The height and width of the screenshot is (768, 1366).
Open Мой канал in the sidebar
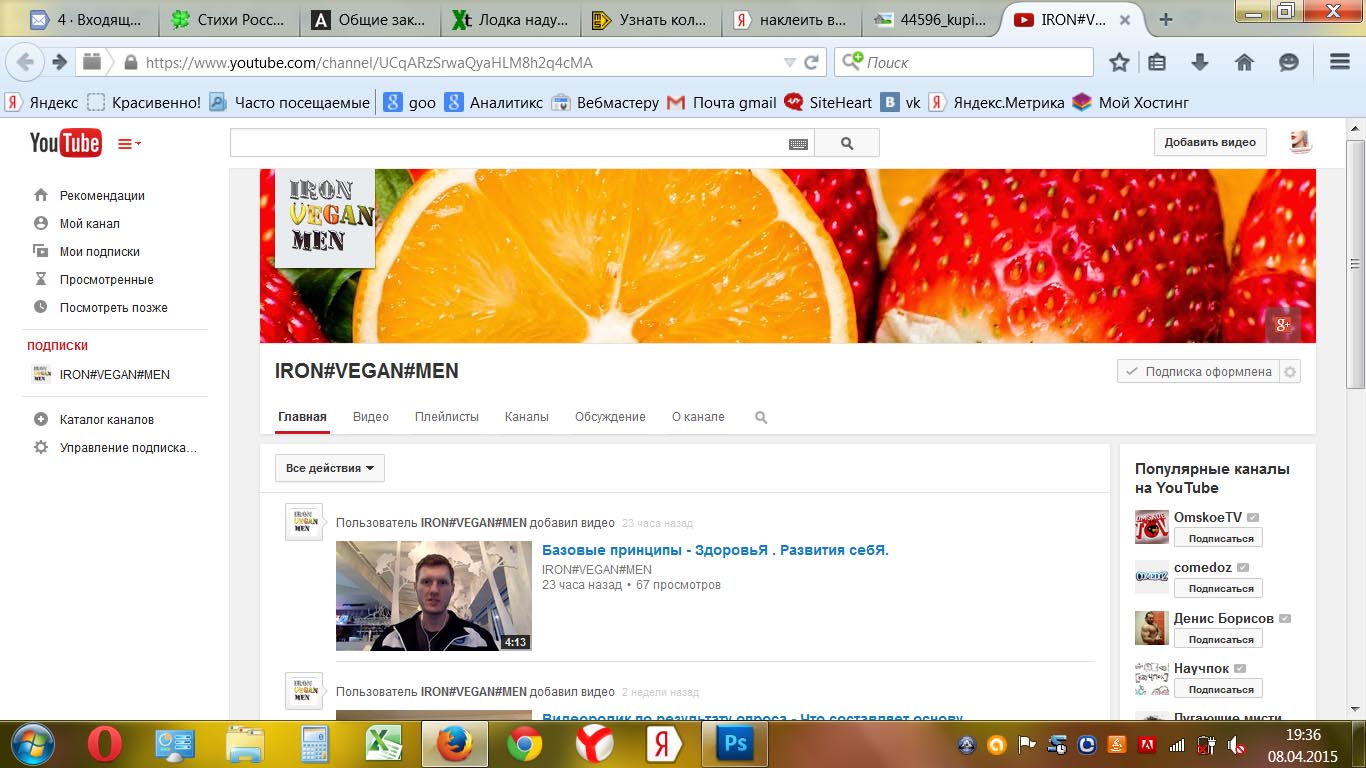(90, 224)
